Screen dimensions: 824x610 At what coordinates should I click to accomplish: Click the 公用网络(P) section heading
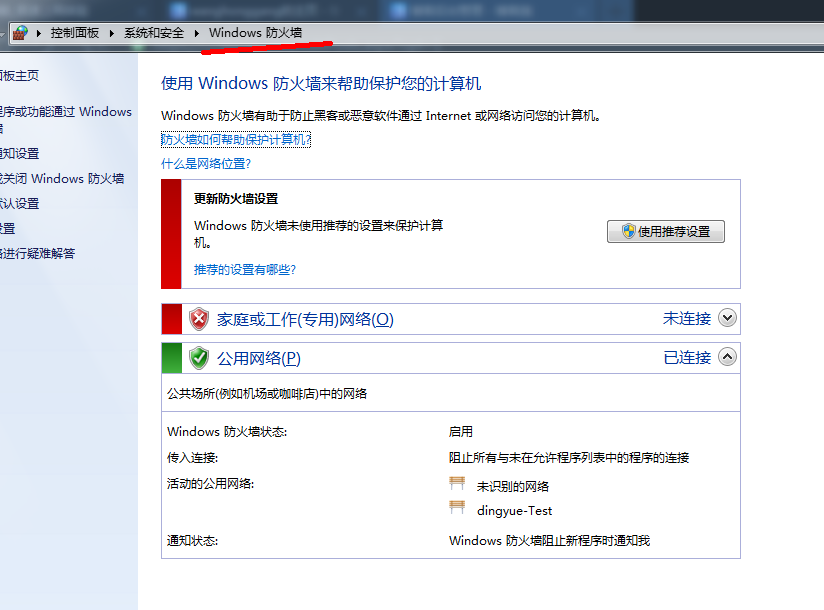[x=259, y=359]
